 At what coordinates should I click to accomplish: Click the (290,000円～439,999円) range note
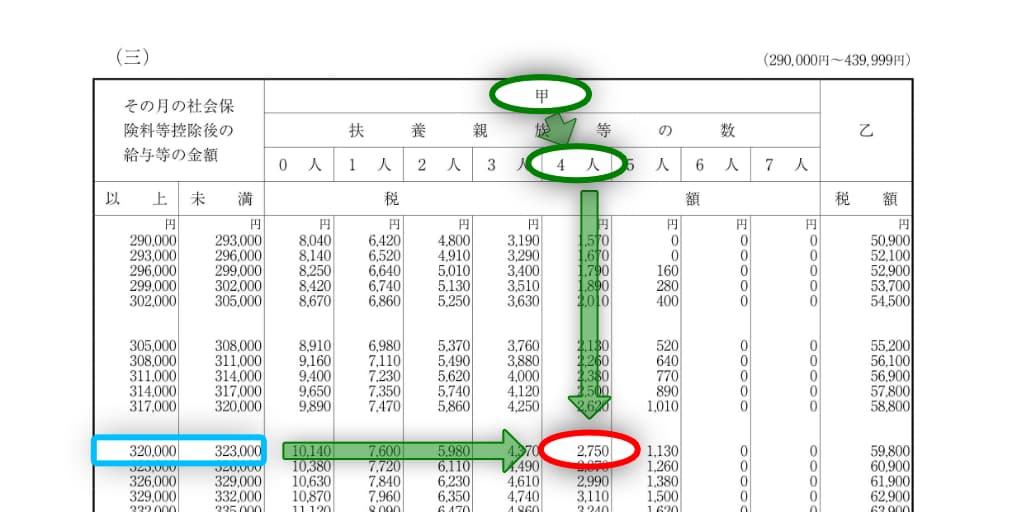click(x=836, y=60)
